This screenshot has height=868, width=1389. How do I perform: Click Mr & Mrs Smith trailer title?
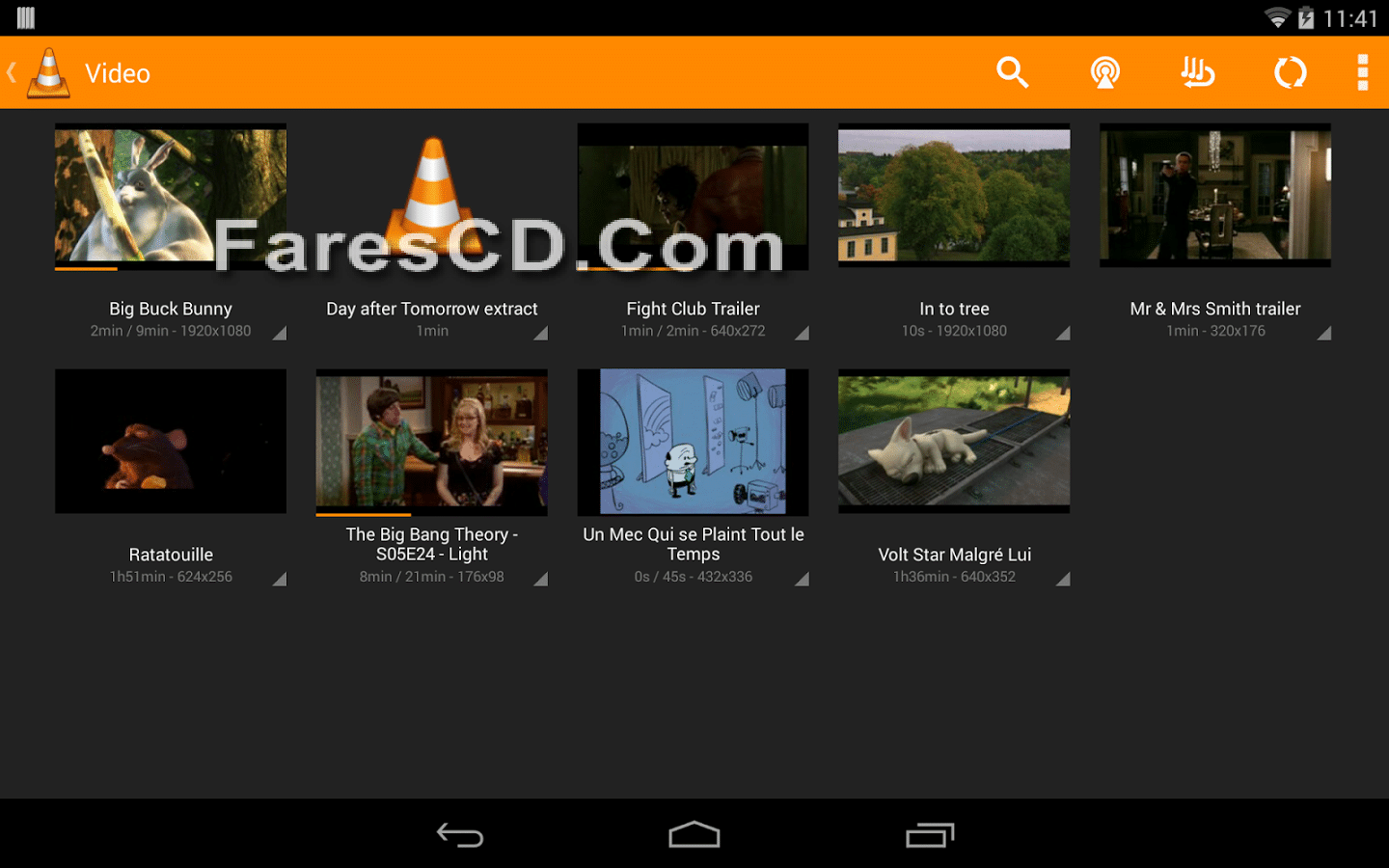point(1215,309)
